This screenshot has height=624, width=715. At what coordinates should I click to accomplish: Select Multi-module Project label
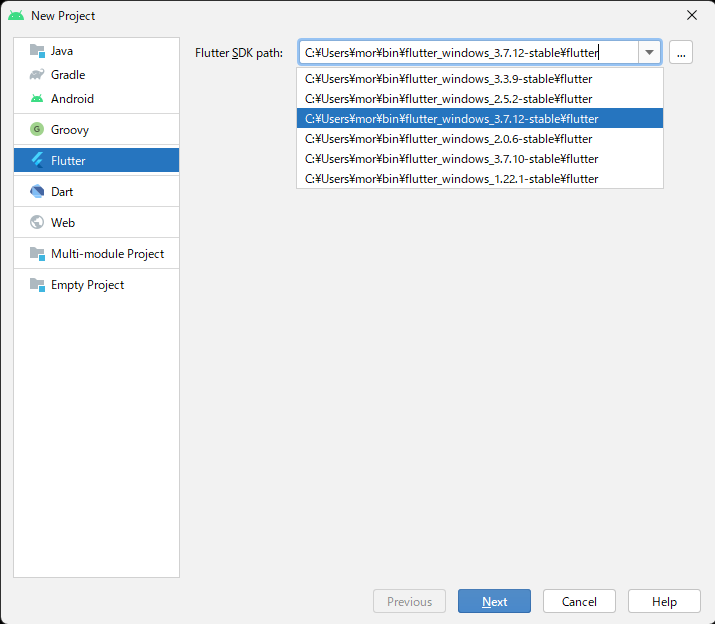(107, 254)
